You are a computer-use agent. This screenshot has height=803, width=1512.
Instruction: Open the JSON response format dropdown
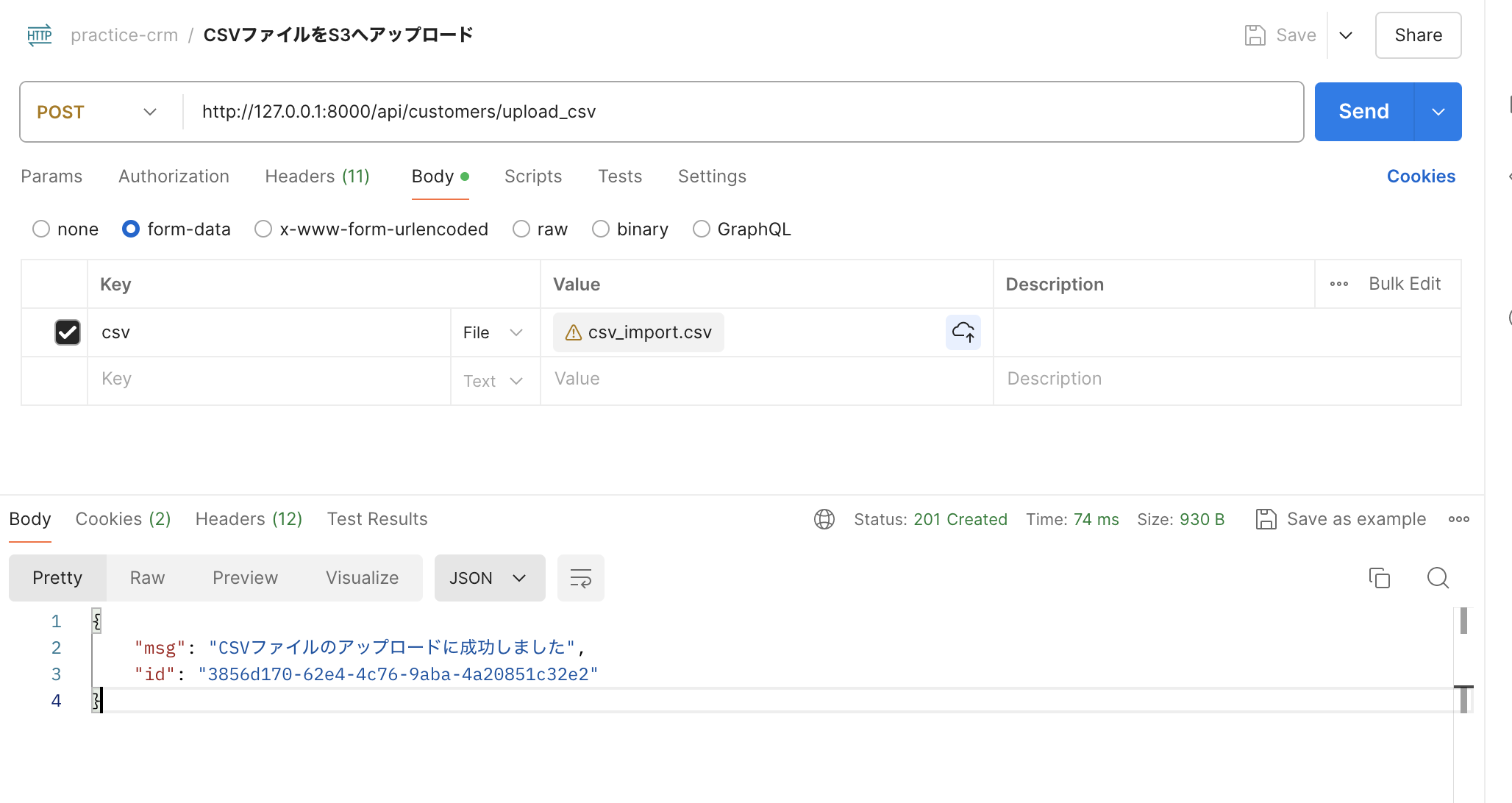[x=489, y=578]
